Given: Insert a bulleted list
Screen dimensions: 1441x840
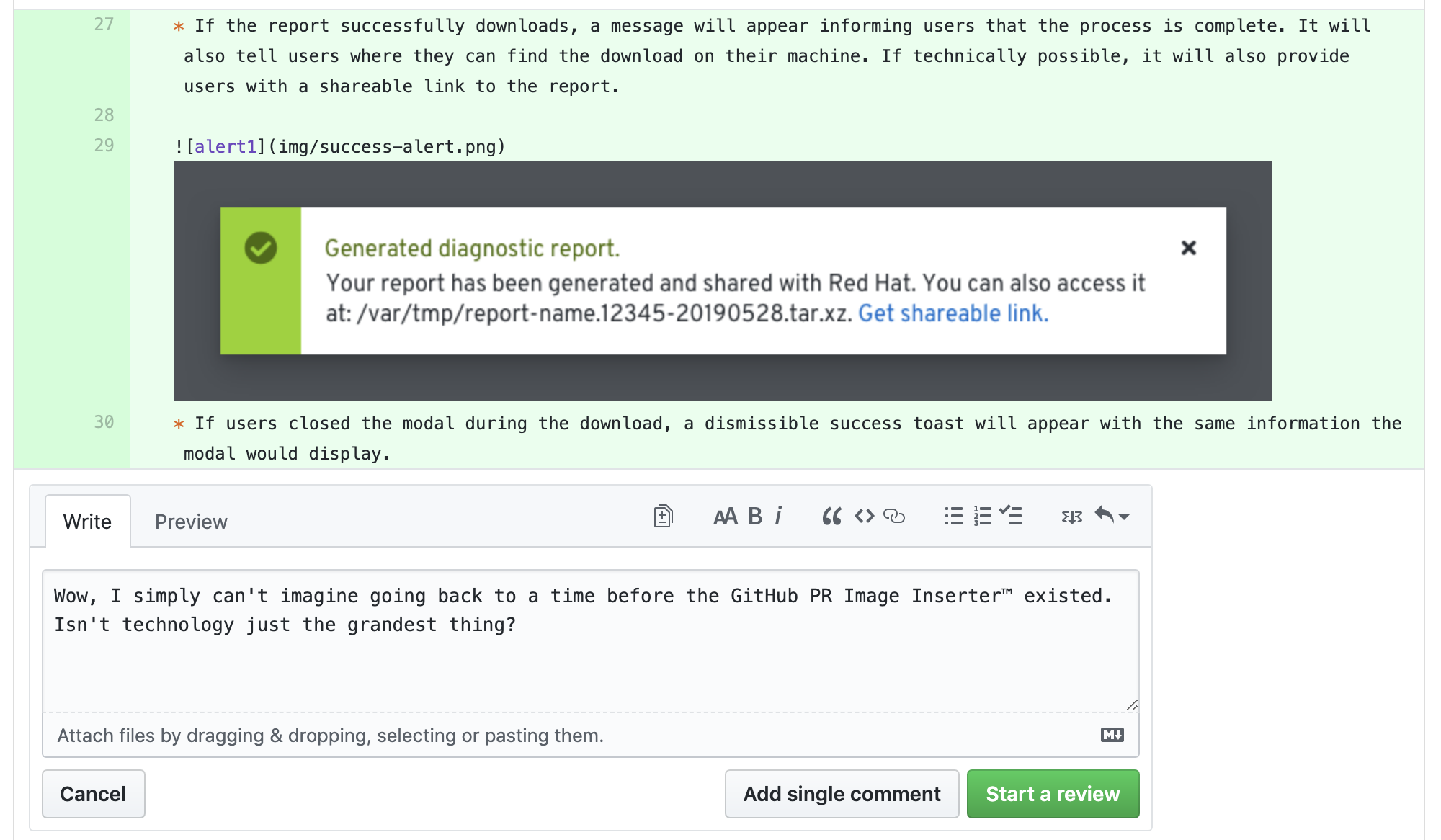Looking at the screenshot, I should [x=953, y=517].
